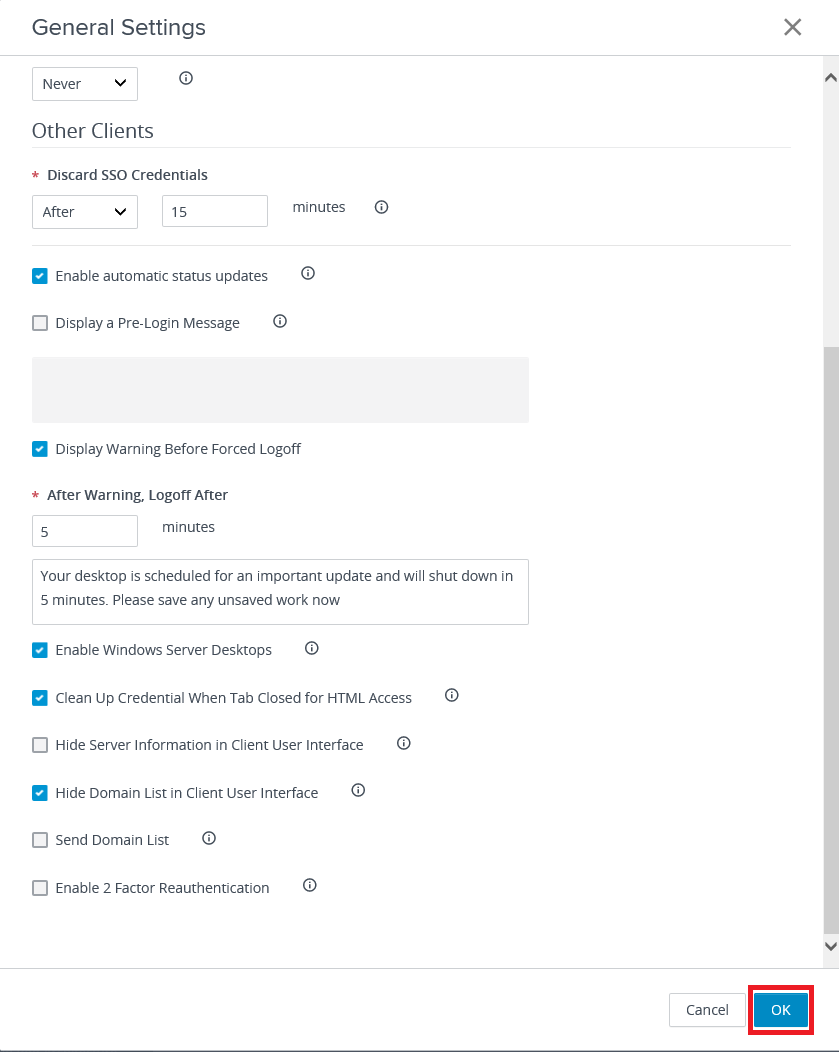Enable the Display a Pre-Login Message checkbox
This screenshot has height=1052, width=839.
(x=40, y=323)
